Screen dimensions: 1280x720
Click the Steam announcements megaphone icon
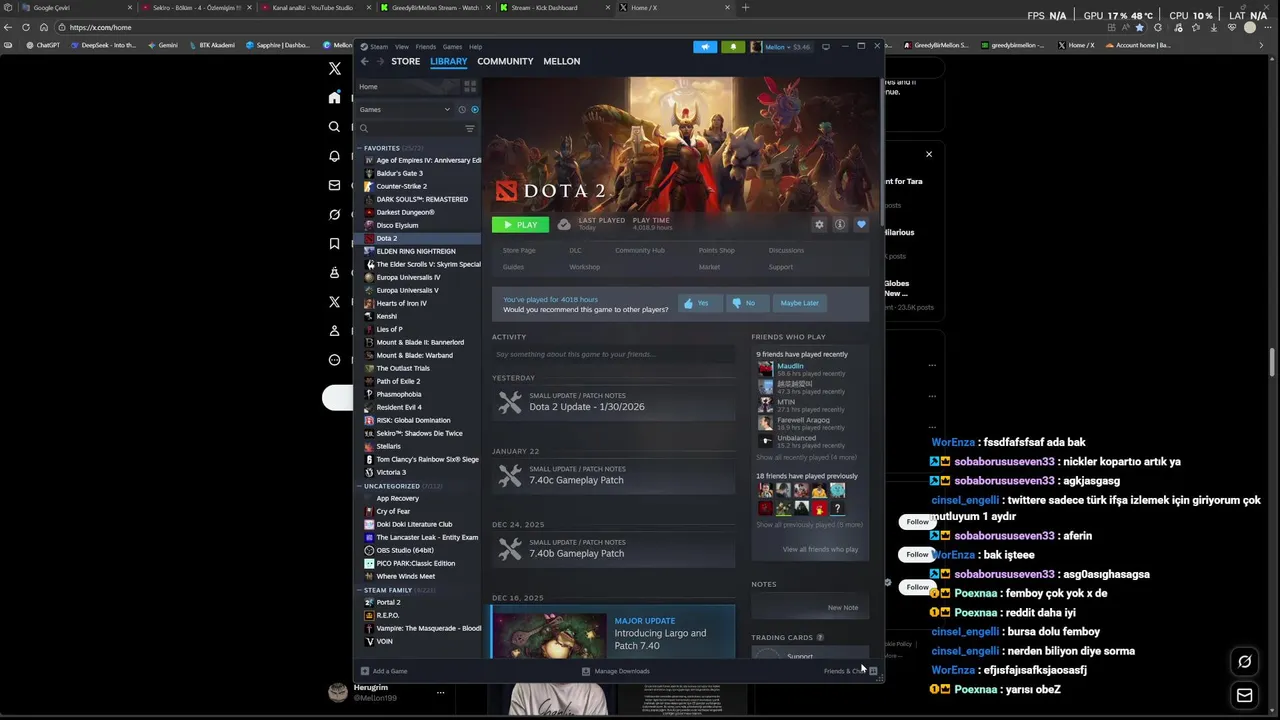(x=705, y=47)
